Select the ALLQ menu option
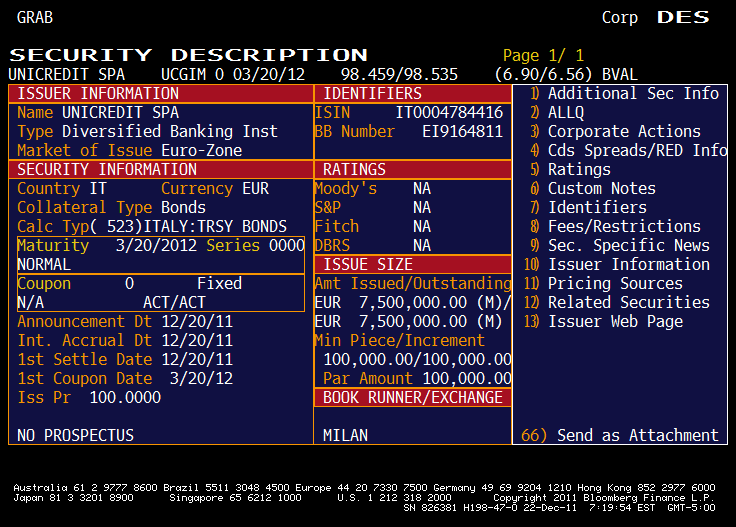Image resolution: width=736 pixels, height=527 pixels. pyautogui.click(x=557, y=113)
